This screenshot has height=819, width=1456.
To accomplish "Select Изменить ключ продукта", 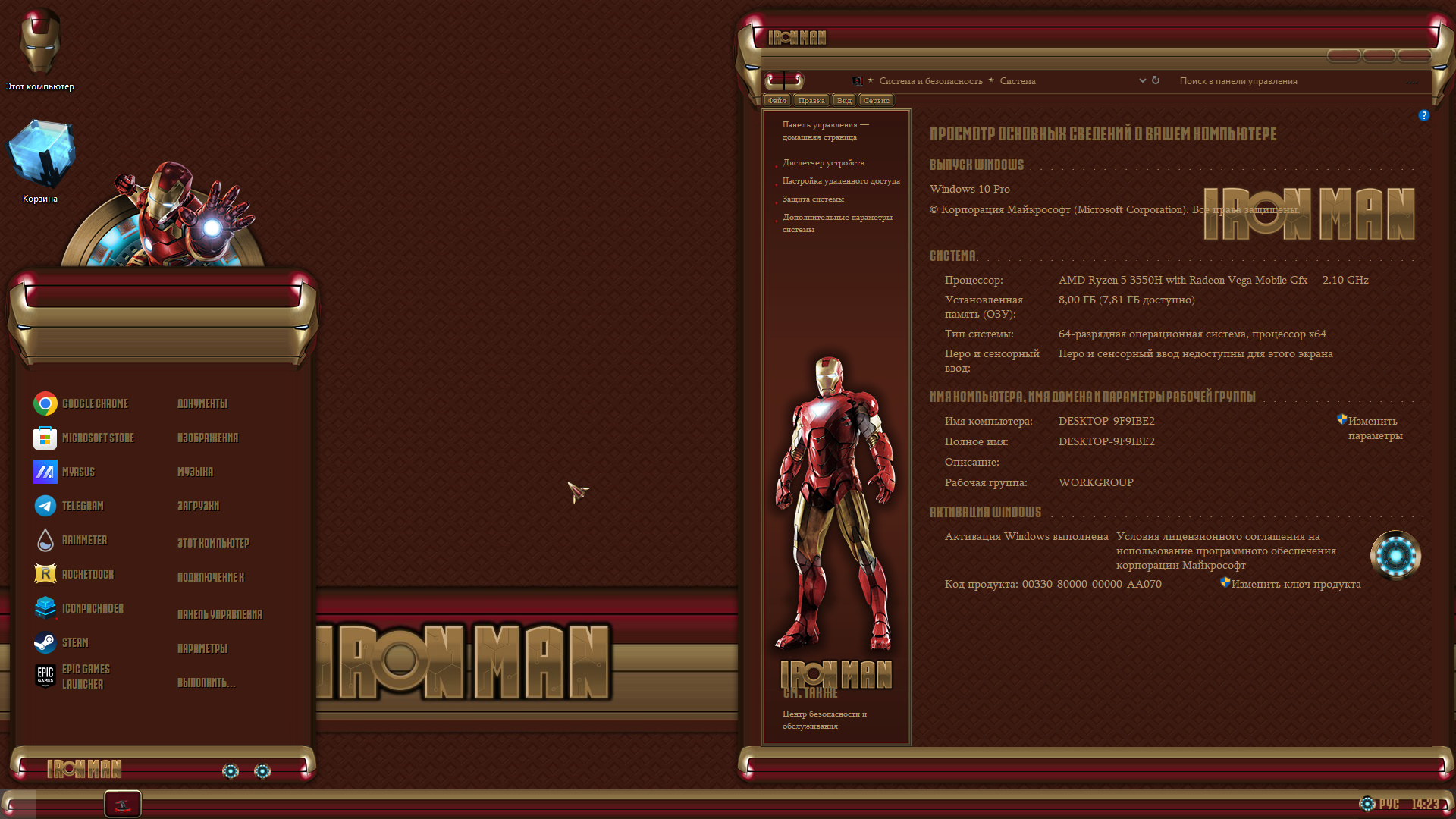I will (1295, 584).
